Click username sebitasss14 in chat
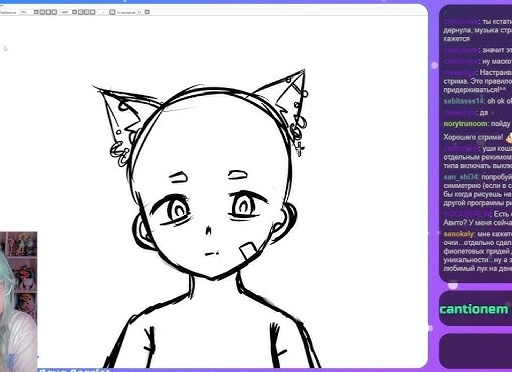Screen dimensions: 512x372 (463, 101)
